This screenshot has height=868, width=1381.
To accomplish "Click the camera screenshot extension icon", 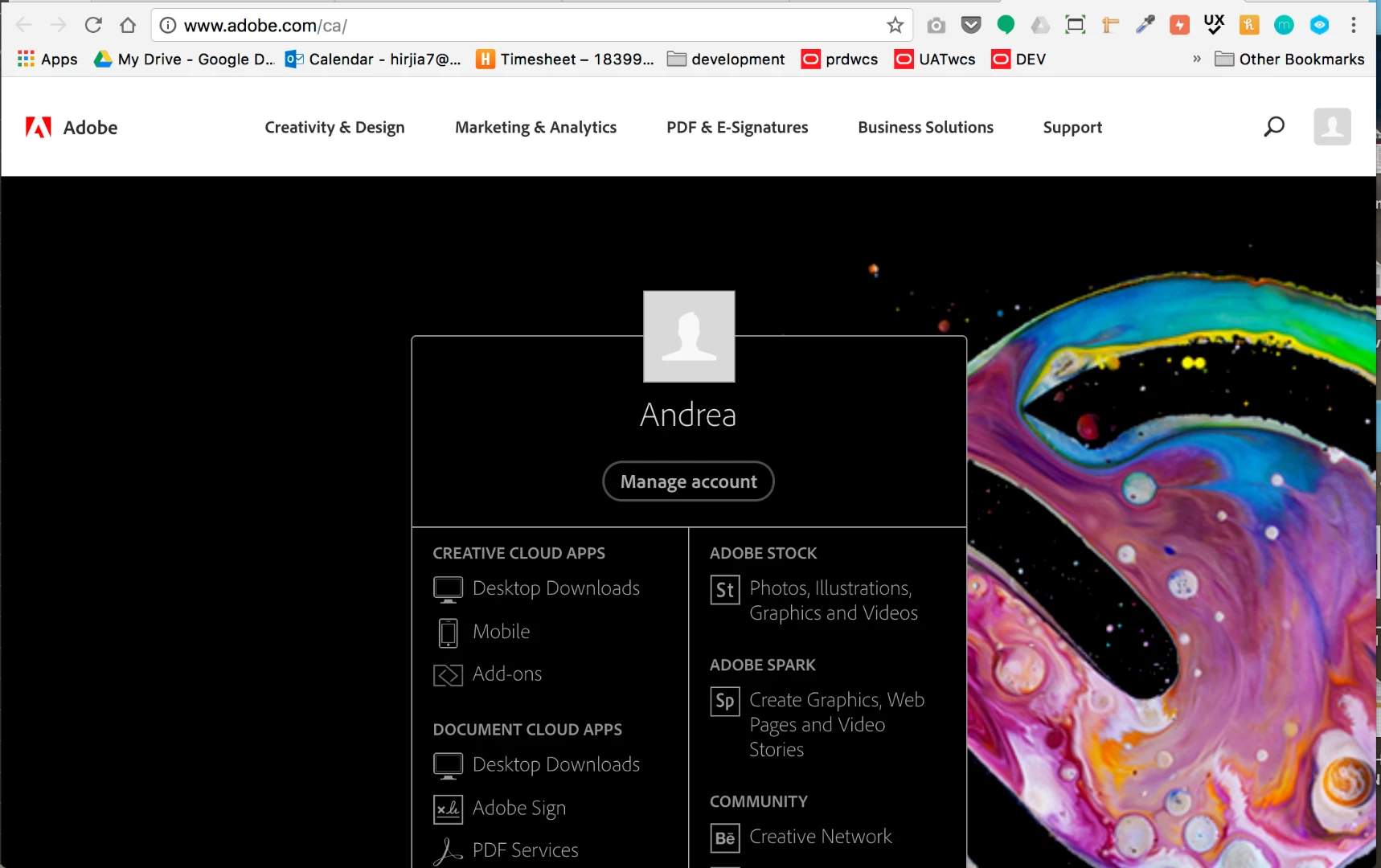I will pos(936,26).
